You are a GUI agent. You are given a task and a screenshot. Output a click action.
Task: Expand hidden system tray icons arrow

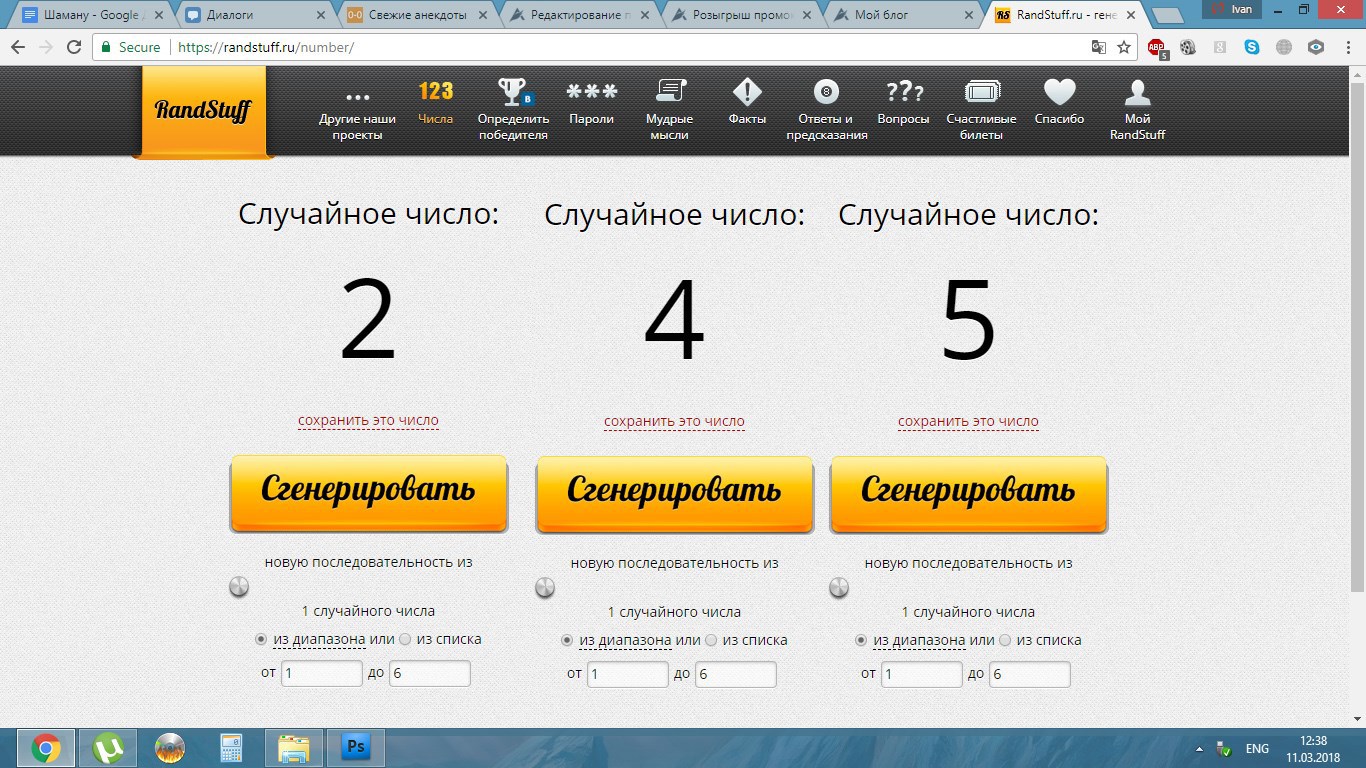coord(1200,749)
